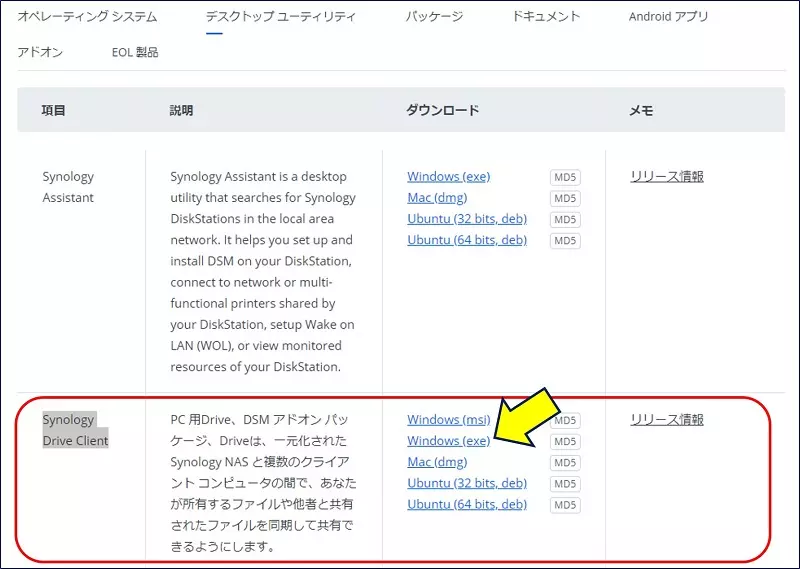Download Drive Client Windows (exe)

click(448, 440)
